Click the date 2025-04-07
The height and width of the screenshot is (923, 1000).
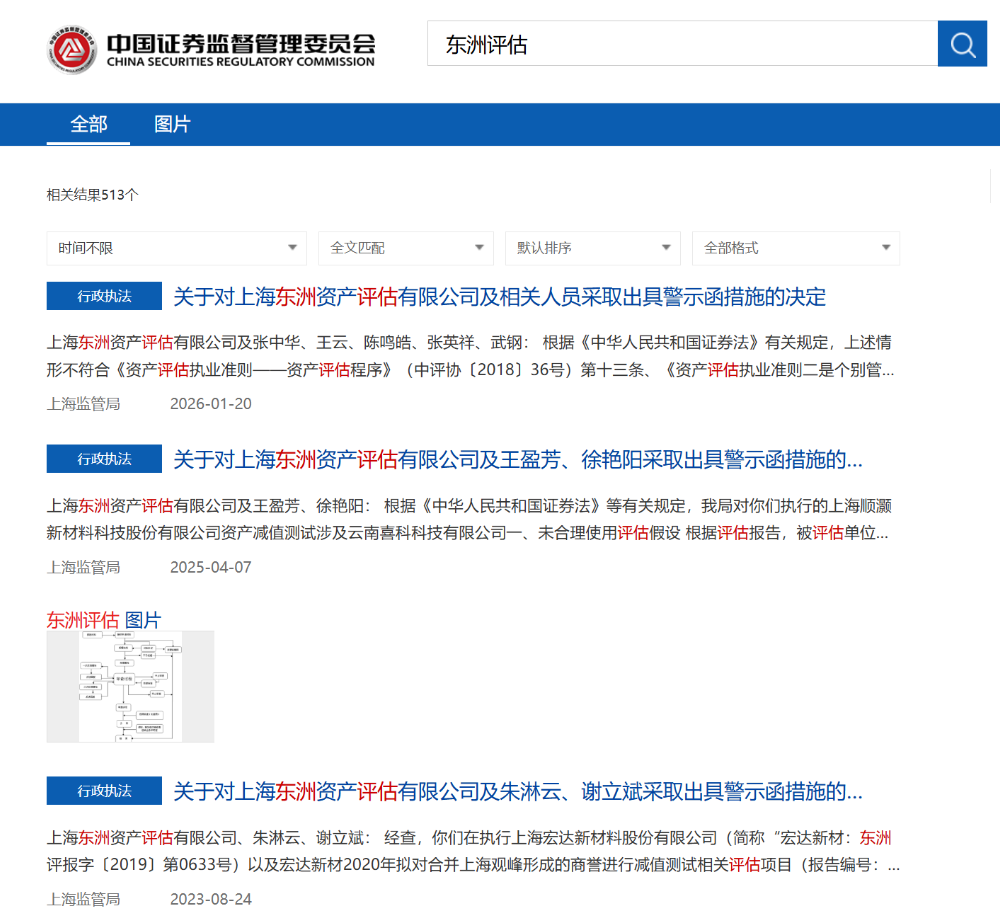click(210, 567)
